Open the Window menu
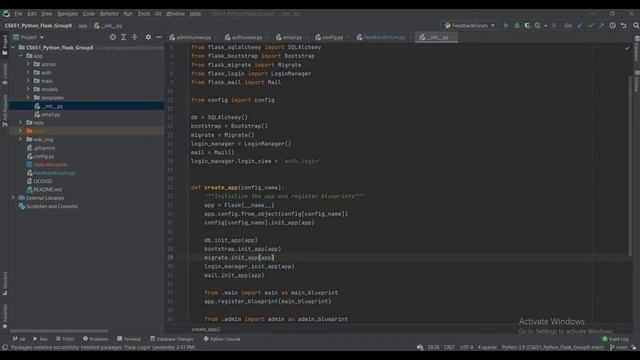Screen dimensions: 640x360 [x=175, y=13]
